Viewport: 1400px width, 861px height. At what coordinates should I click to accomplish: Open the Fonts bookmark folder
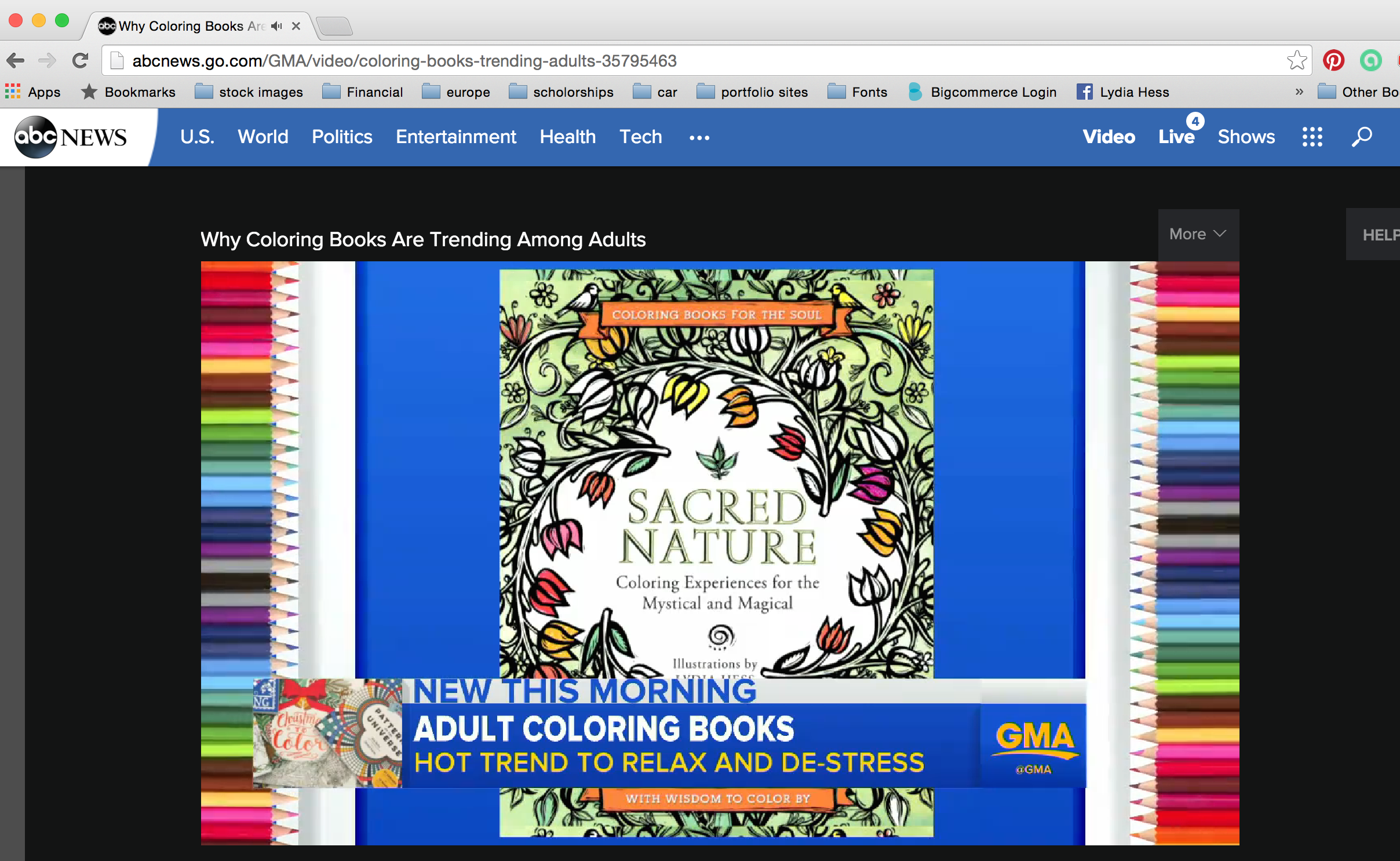click(x=857, y=92)
